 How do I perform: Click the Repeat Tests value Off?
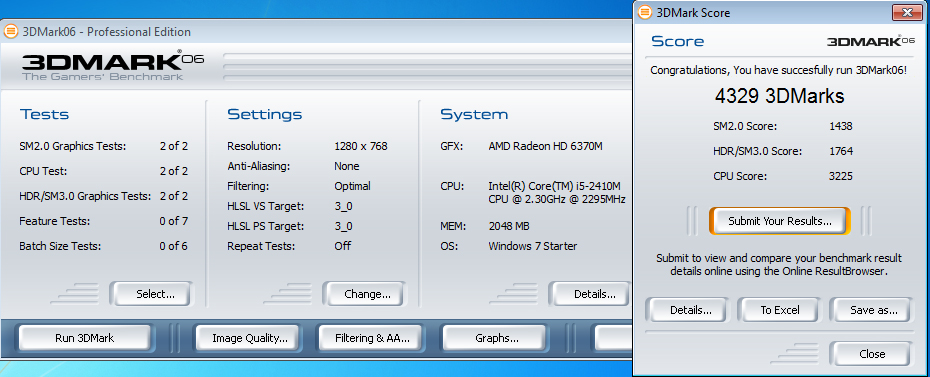pos(342,245)
